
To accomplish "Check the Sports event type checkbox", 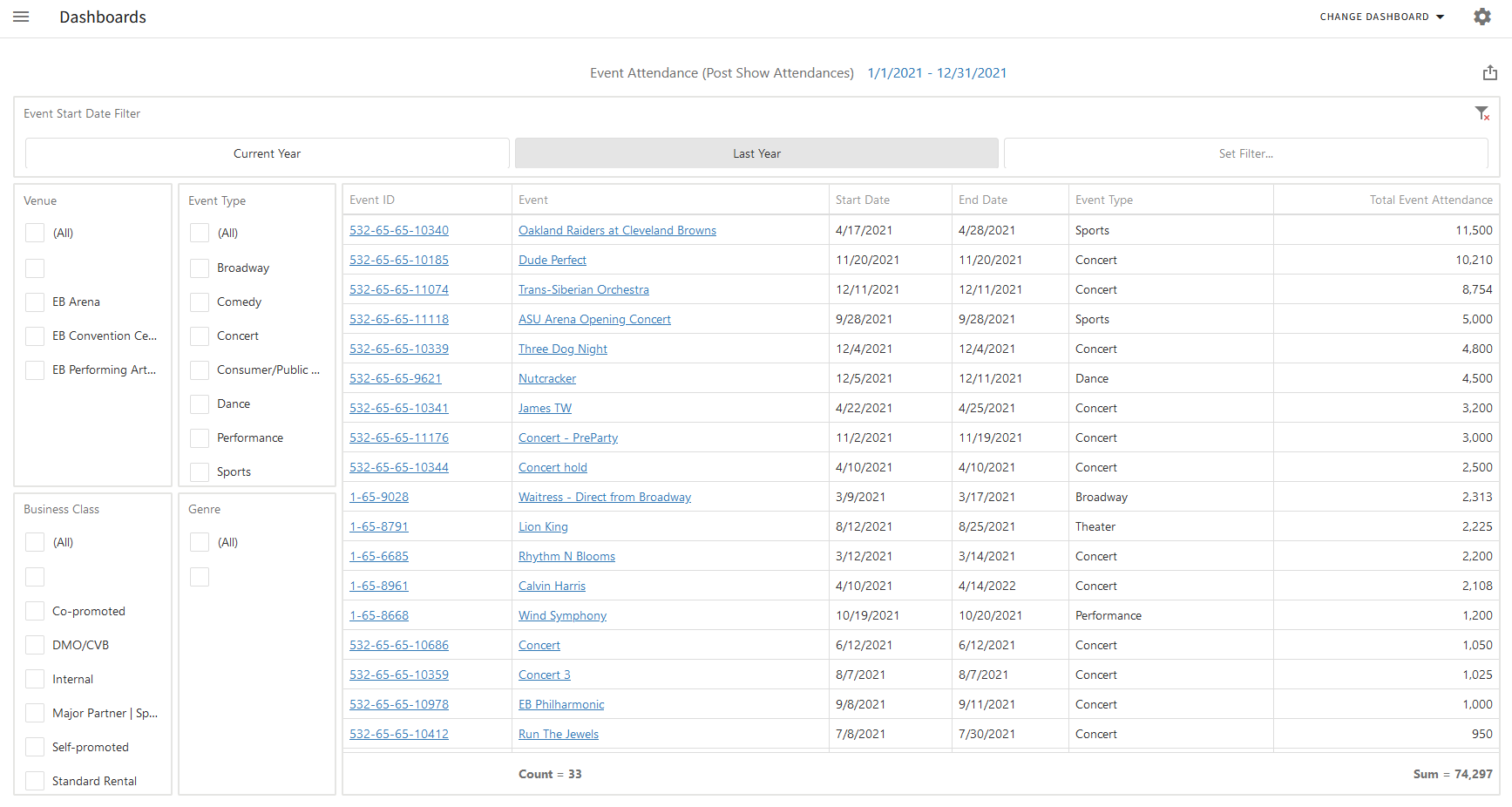I will (200, 471).
